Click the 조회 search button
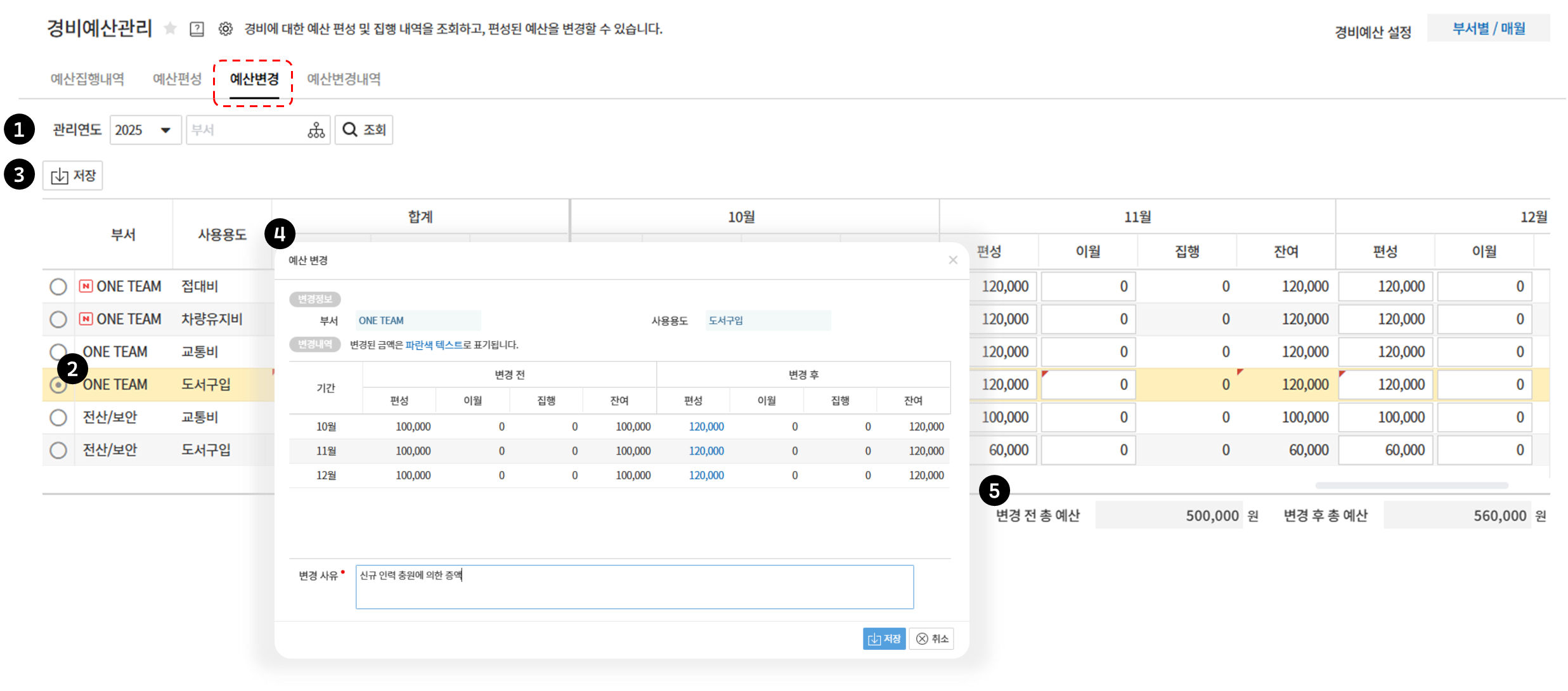The height and width of the screenshot is (691, 1568). [x=364, y=130]
